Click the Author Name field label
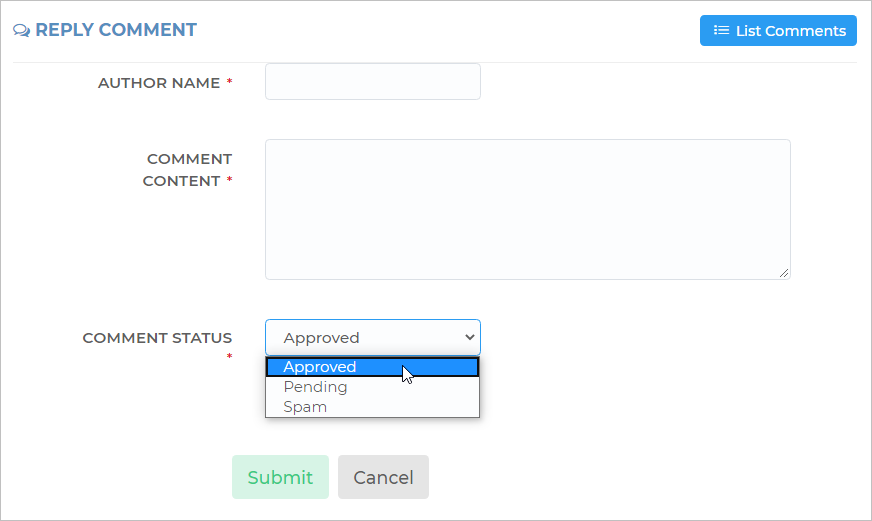 coord(159,83)
